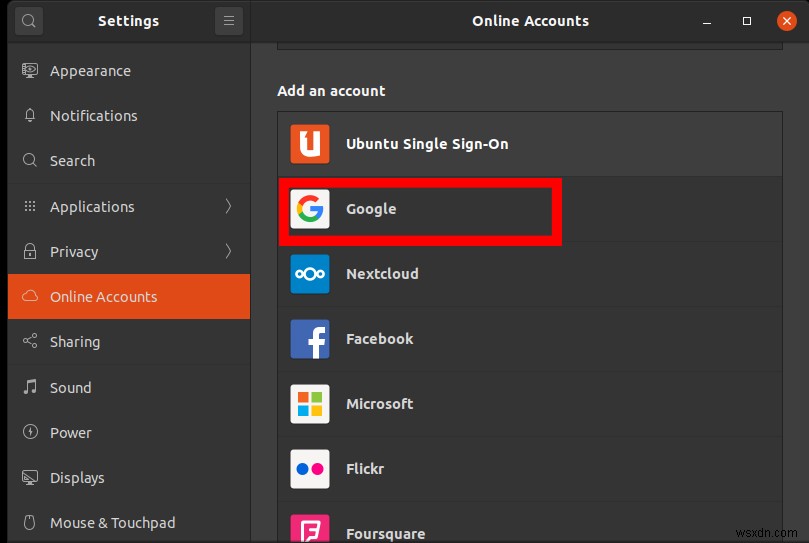The height and width of the screenshot is (543, 809).
Task: Open the Appearance settings panel
Action: [90, 71]
